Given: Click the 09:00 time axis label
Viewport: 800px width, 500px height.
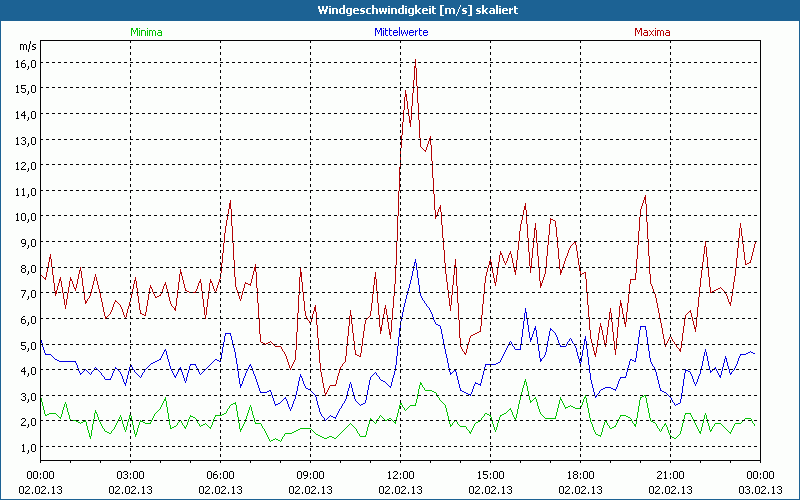Looking at the screenshot, I should click(x=310, y=474).
